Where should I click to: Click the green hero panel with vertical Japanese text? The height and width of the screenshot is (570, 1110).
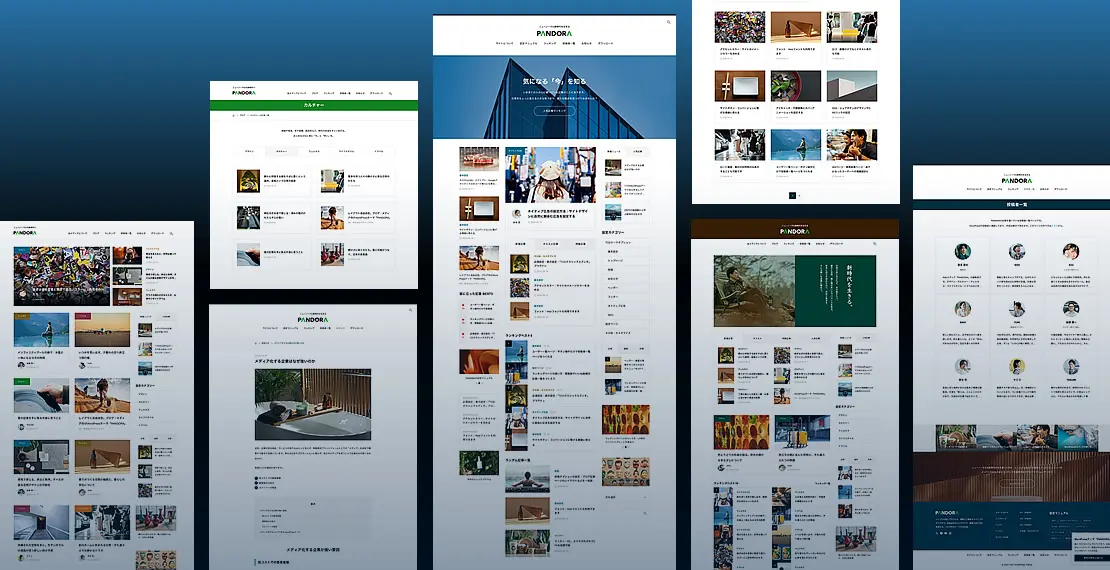(x=834, y=290)
